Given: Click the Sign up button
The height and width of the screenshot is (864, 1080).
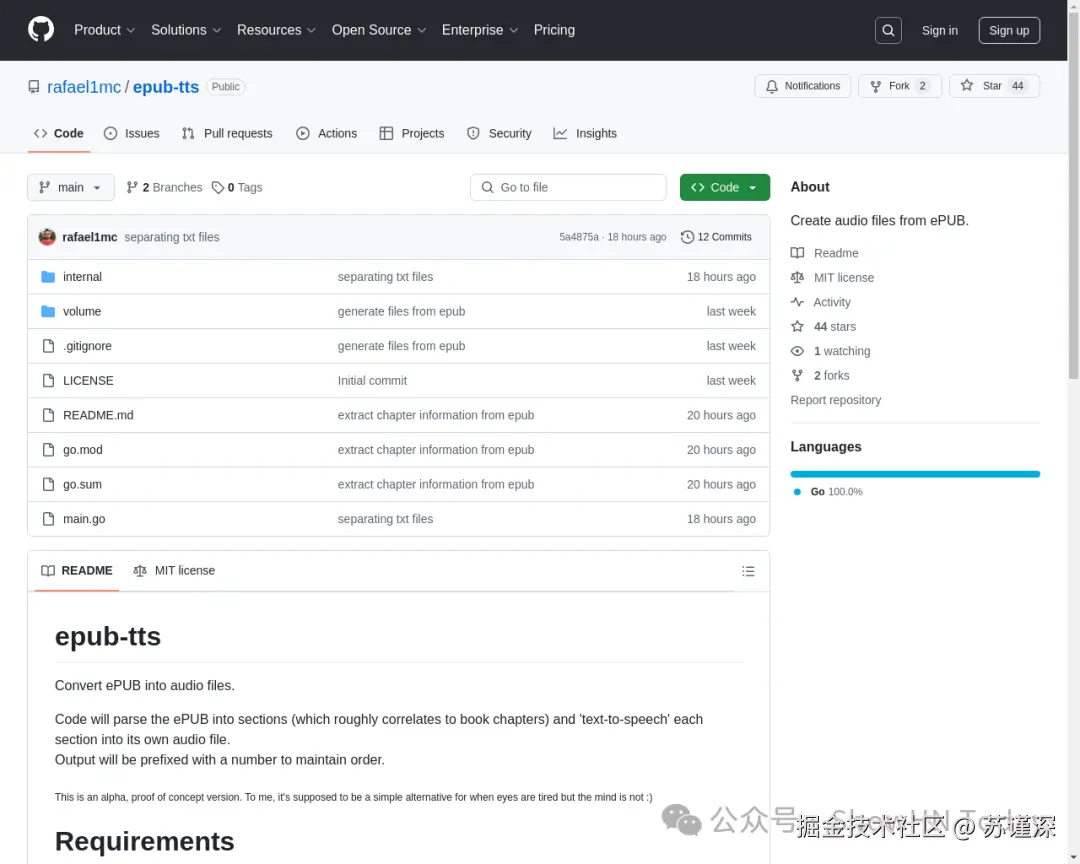Looking at the screenshot, I should click(x=1009, y=30).
